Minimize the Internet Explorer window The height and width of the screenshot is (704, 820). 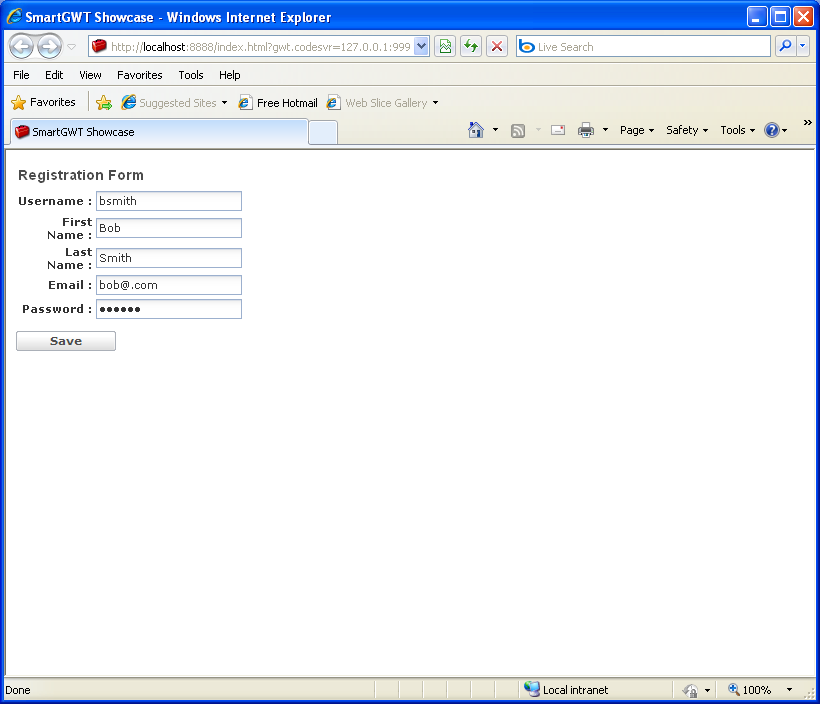756,17
